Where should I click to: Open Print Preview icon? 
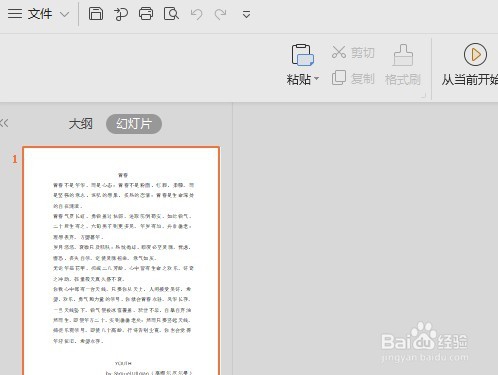pyautogui.click(x=171, y=14)
